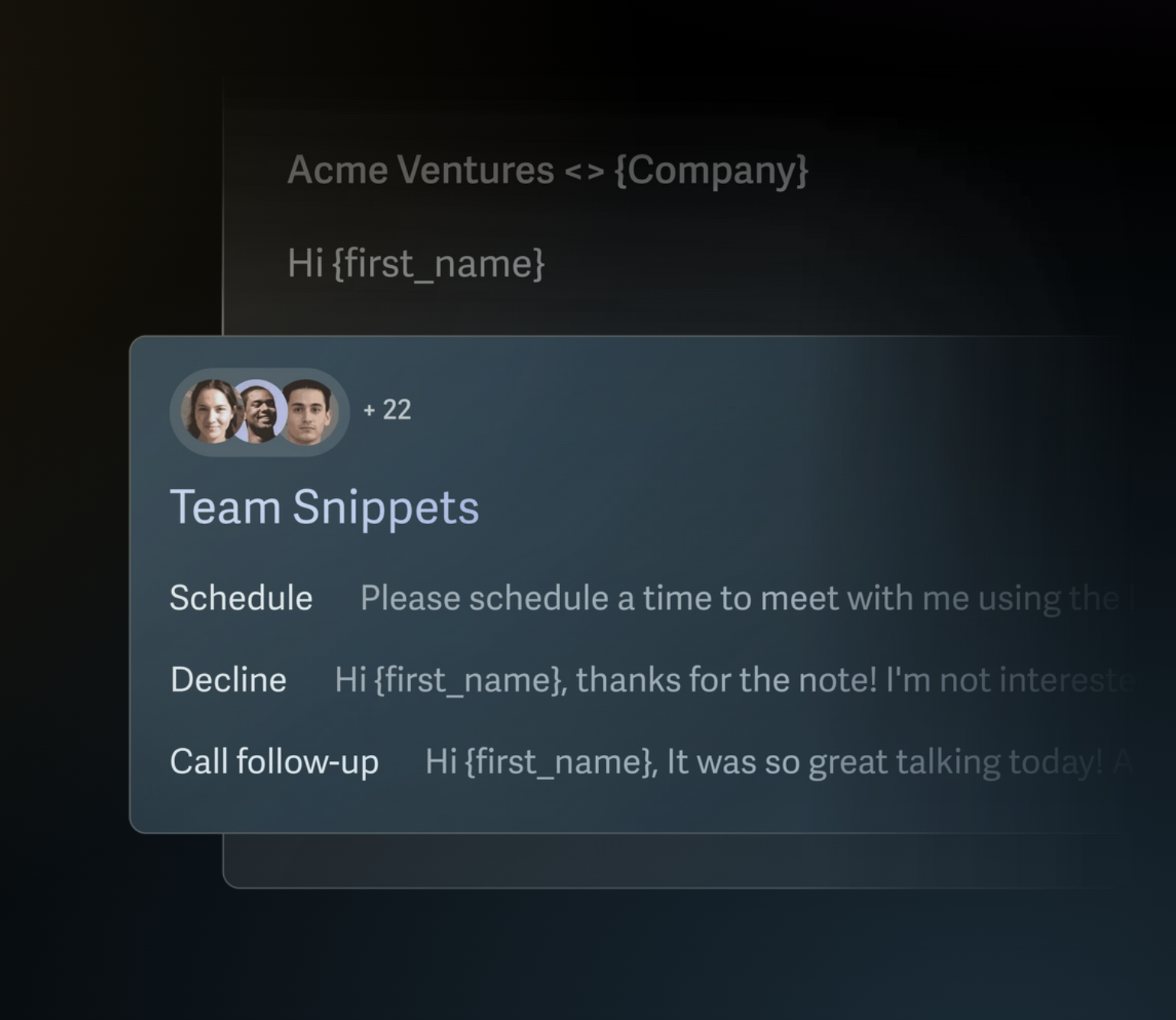This screenshot has width=1176, height=1020.
Task: Click the email editor area below the snippets panel
Action: pyautogui.click(x=611, y=860)
